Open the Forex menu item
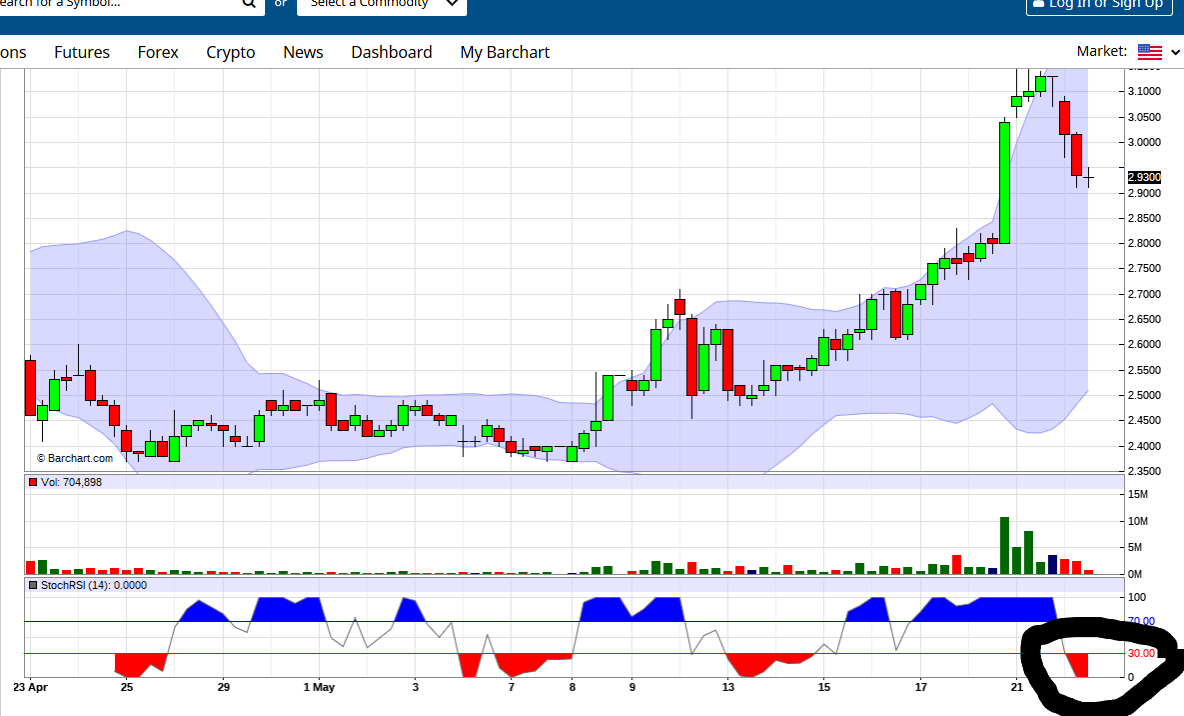 click(157, 52)
